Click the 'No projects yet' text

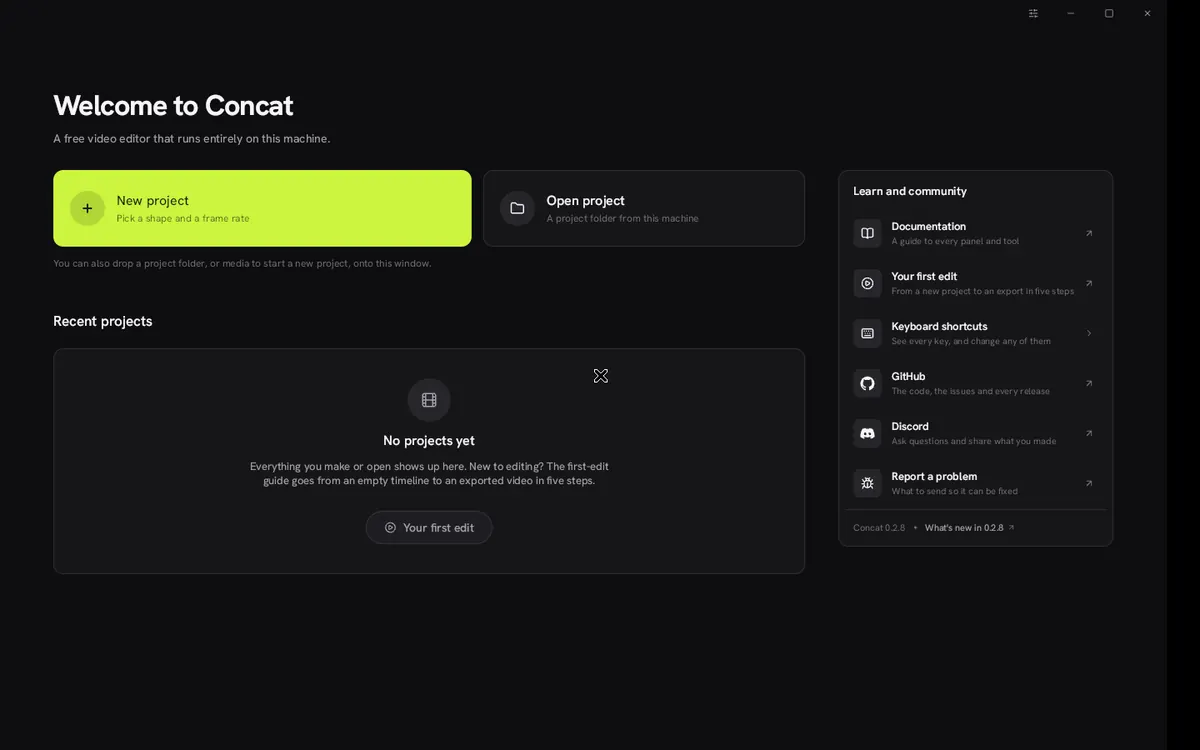click(x=429, y=441)
